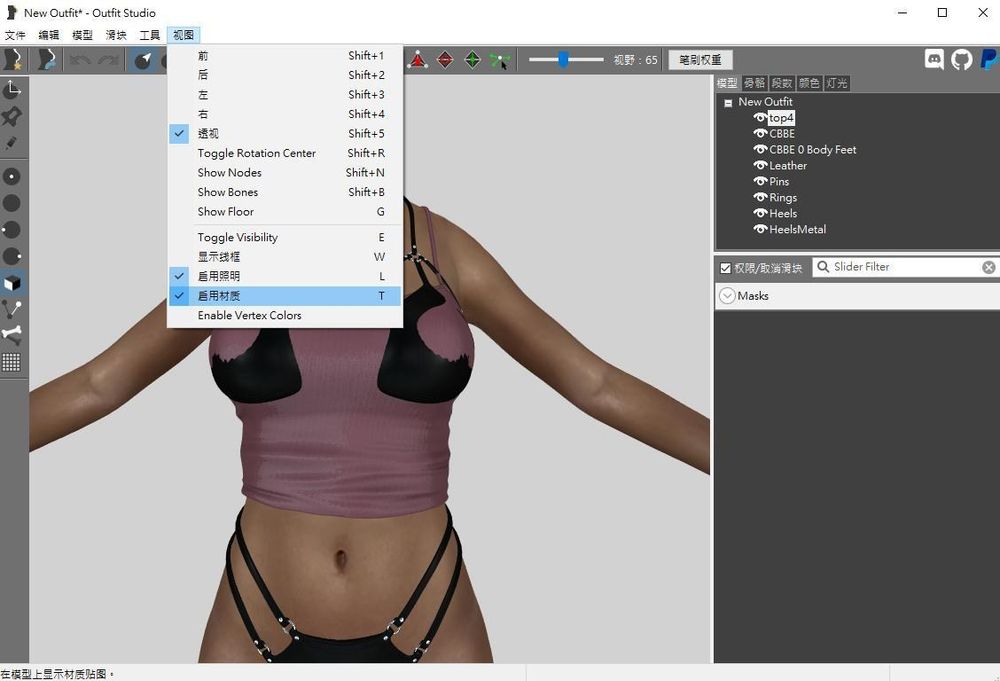This screenshot has height=681, width=1000.
Task: Select the bone icon in left sidebar
Action: click(x=12, y=335)
